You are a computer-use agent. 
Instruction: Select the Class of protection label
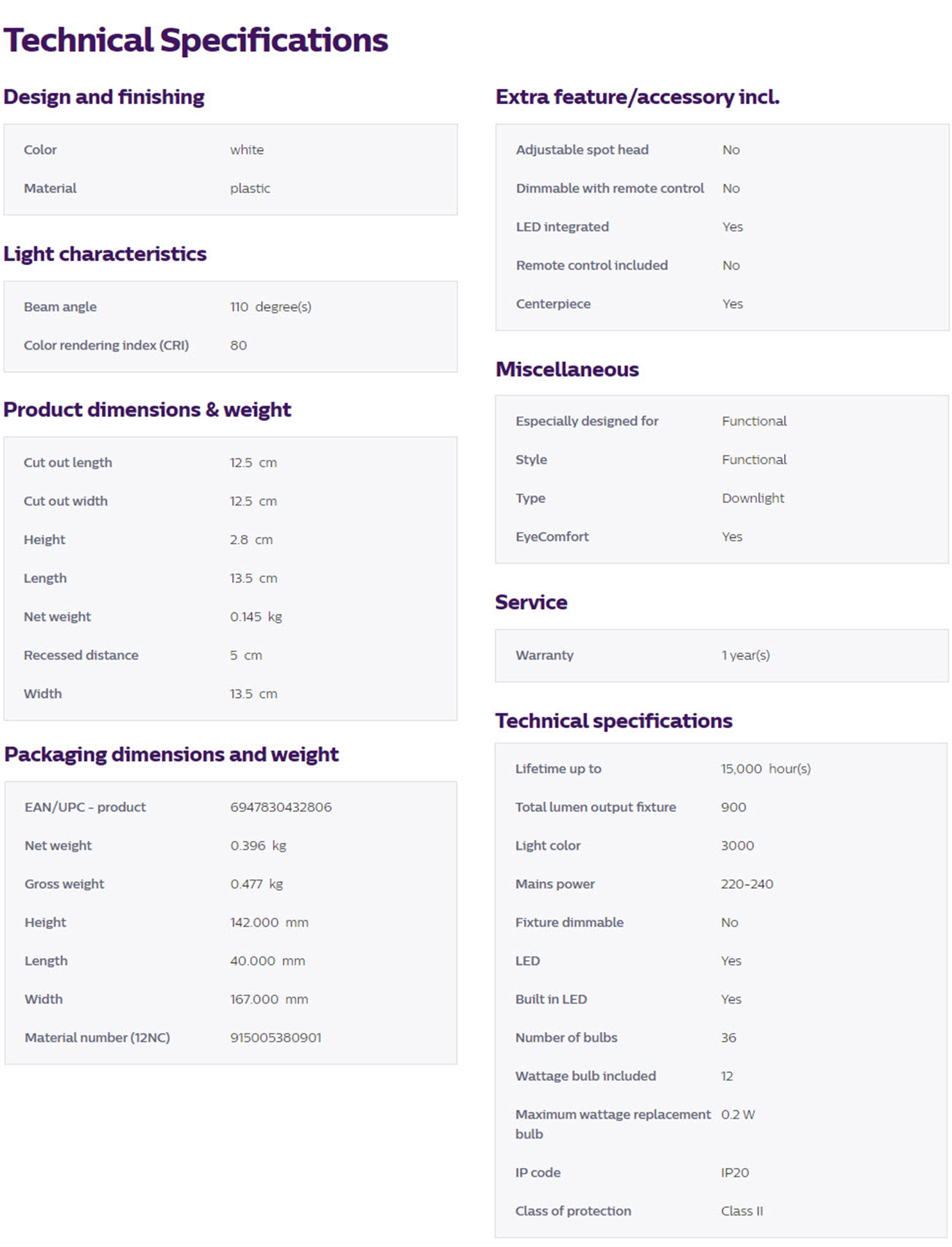tap(573, 1211)
